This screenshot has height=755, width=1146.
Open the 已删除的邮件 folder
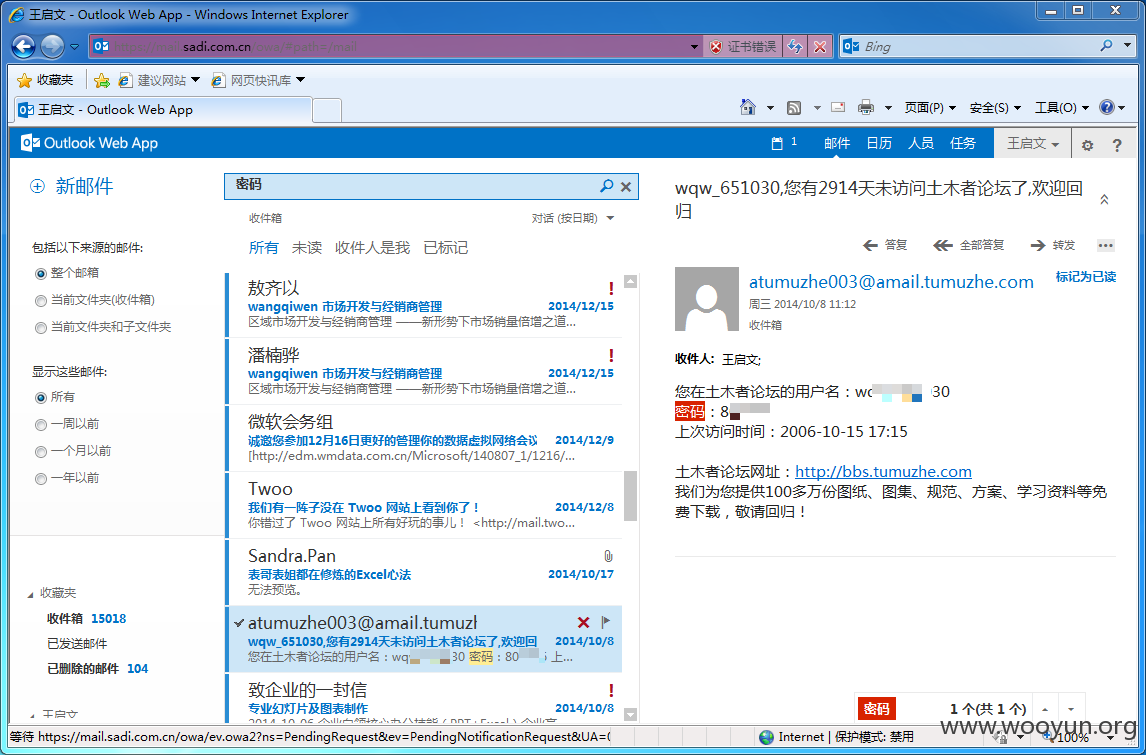click(97, 669)
